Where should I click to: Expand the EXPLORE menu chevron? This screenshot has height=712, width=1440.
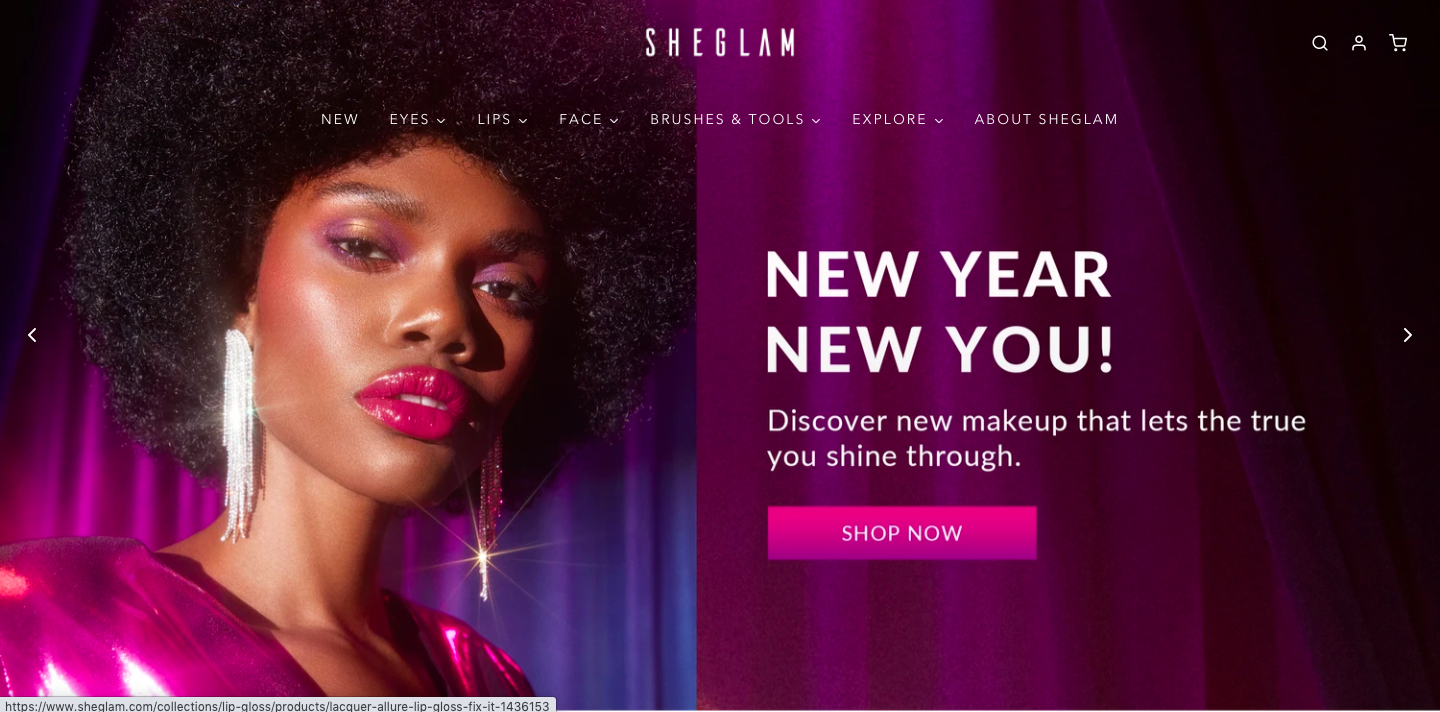click(939, 121)
